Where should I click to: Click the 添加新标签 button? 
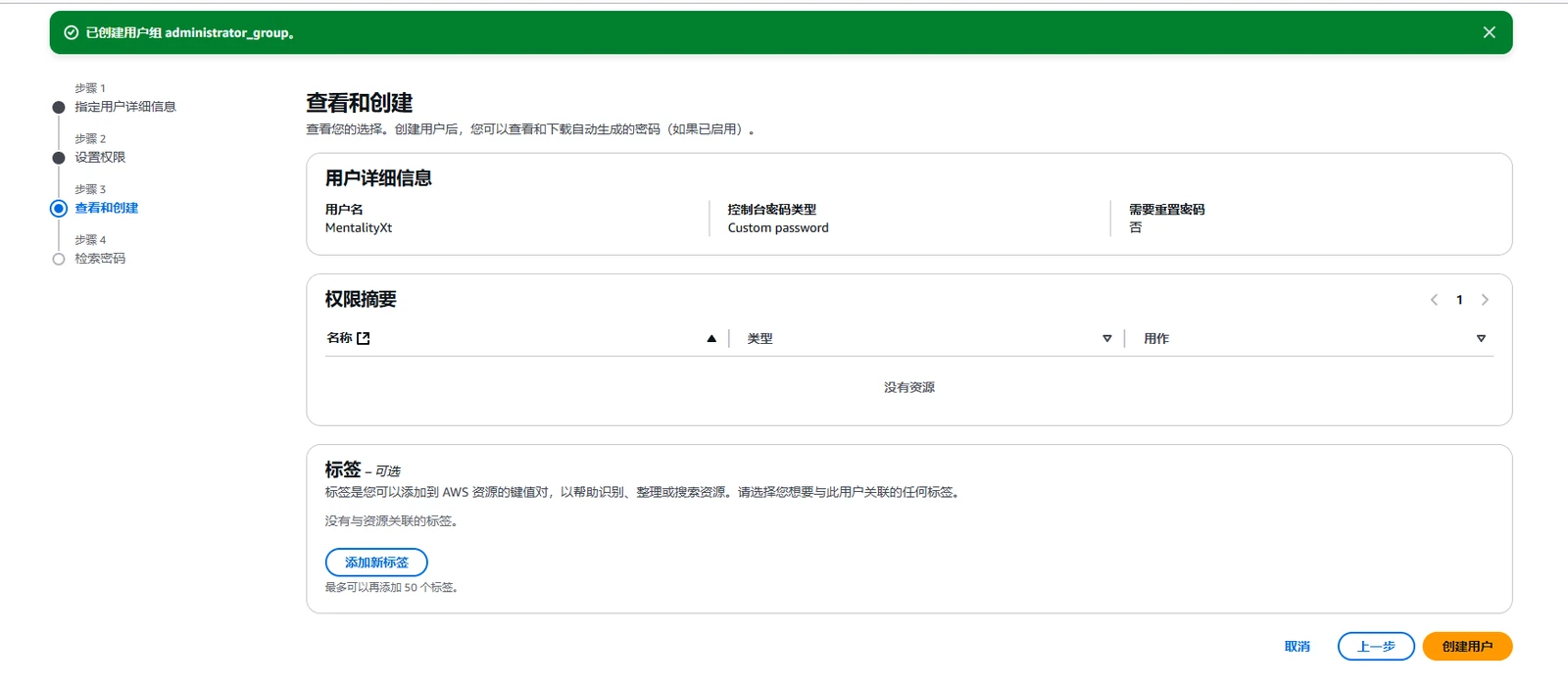click(x=376, y=563)
